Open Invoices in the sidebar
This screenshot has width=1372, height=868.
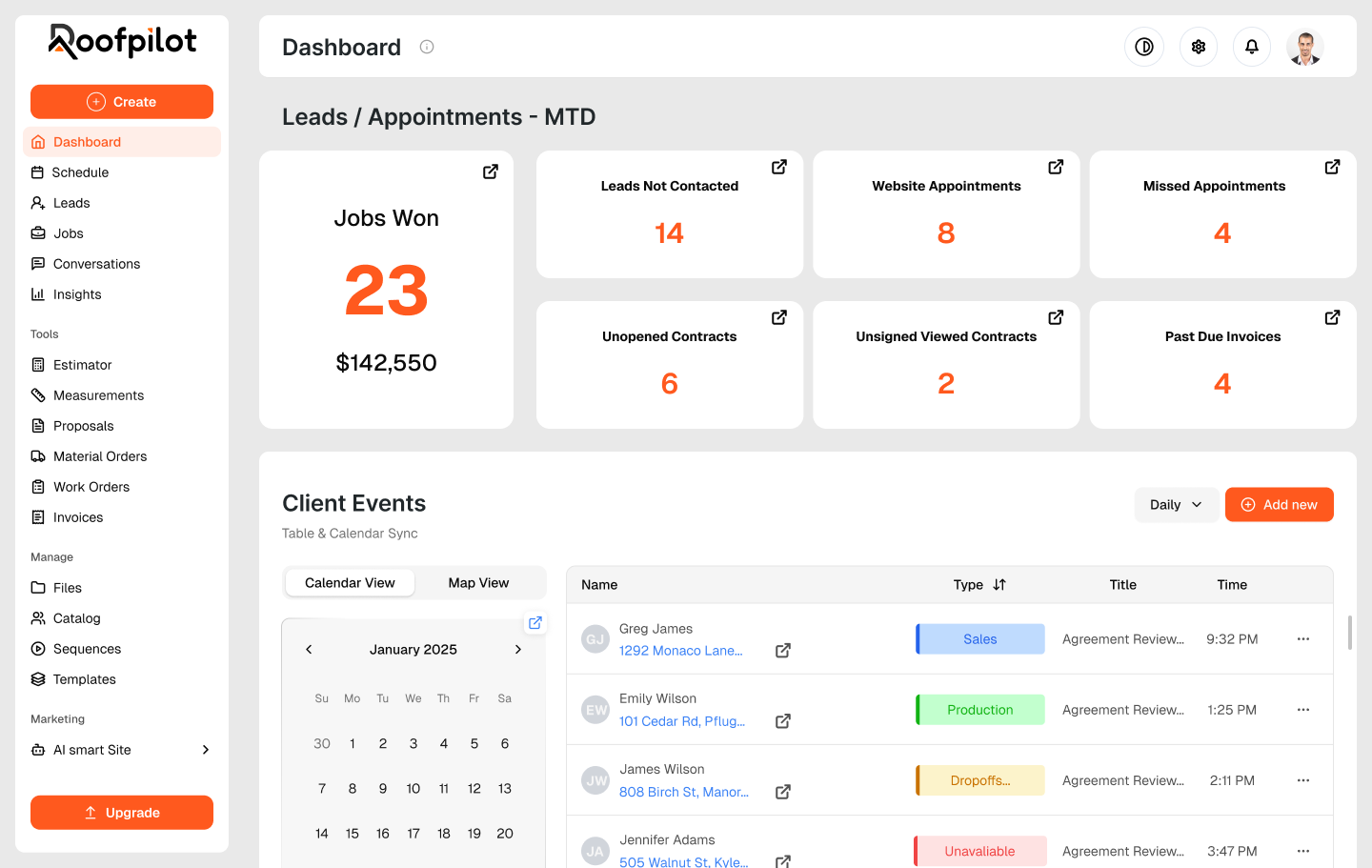(x=122, y=517)
